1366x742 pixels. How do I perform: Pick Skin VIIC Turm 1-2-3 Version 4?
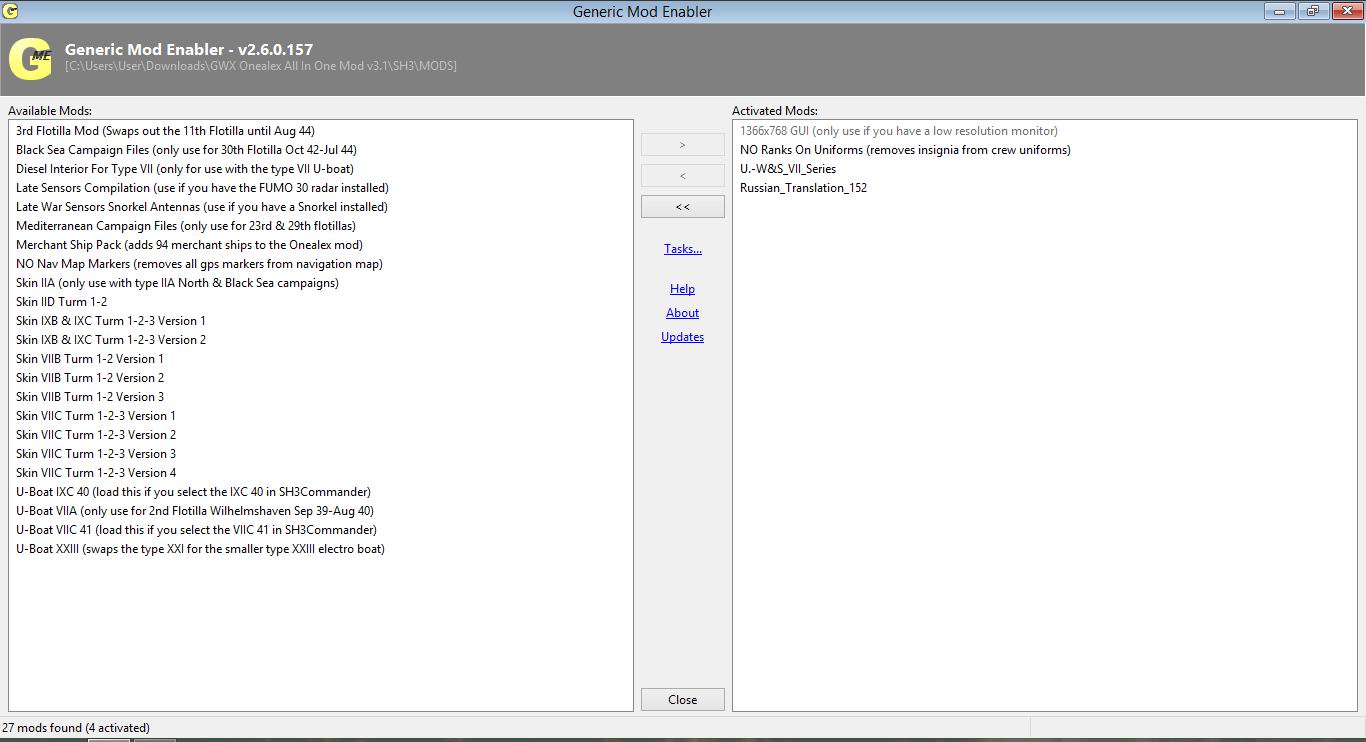point(96,473)
